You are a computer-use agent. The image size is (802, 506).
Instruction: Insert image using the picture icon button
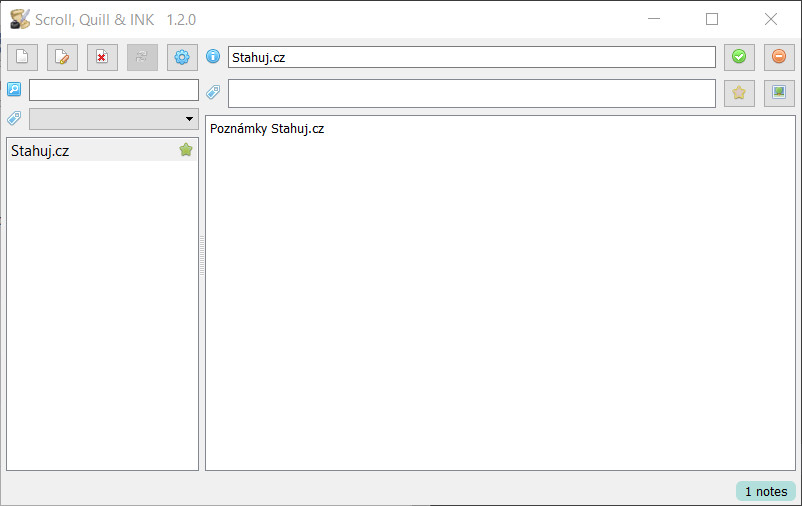pyautogui.click(x=779, y=93)
